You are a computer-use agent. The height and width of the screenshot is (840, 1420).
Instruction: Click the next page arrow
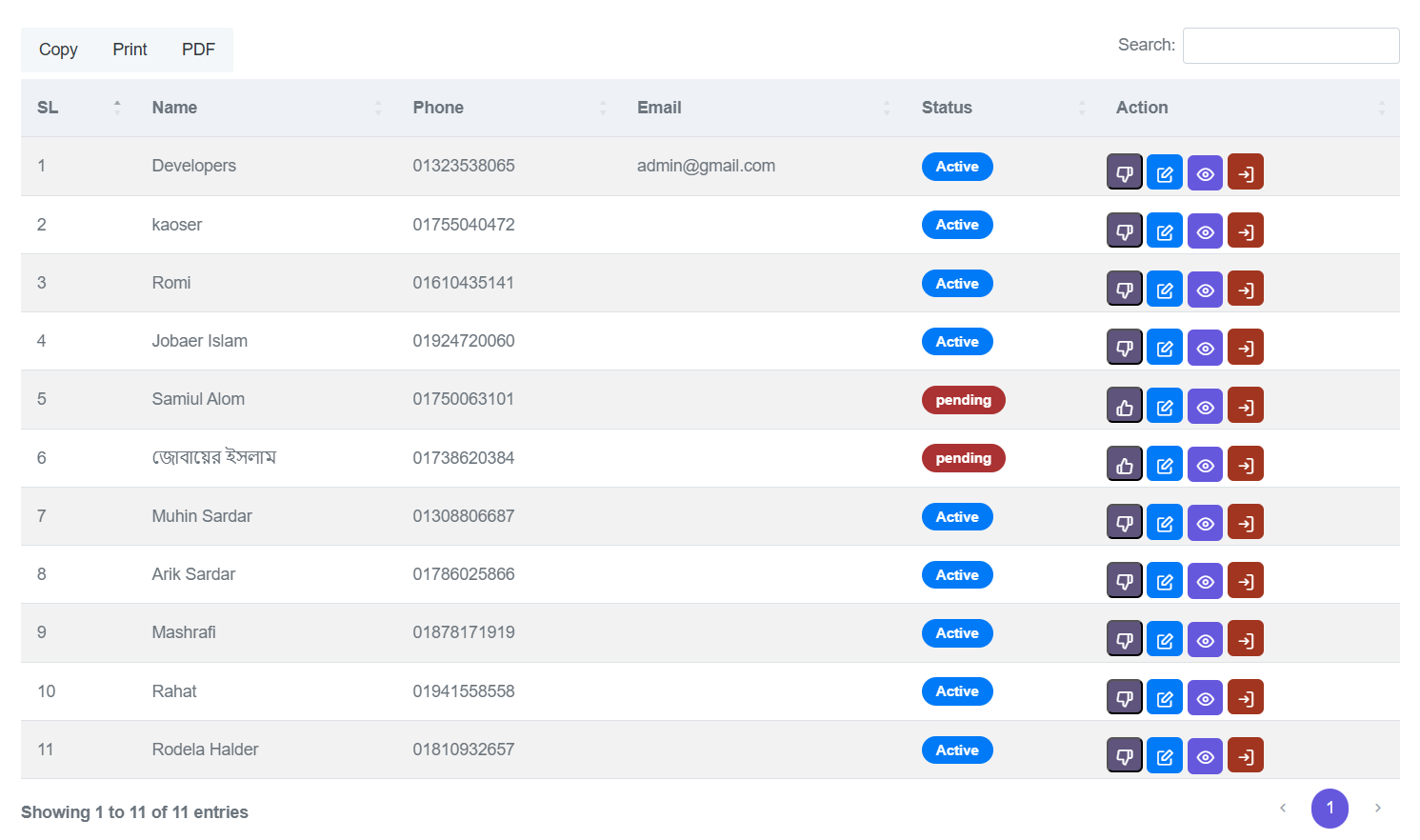click(x=1377, y=808)
